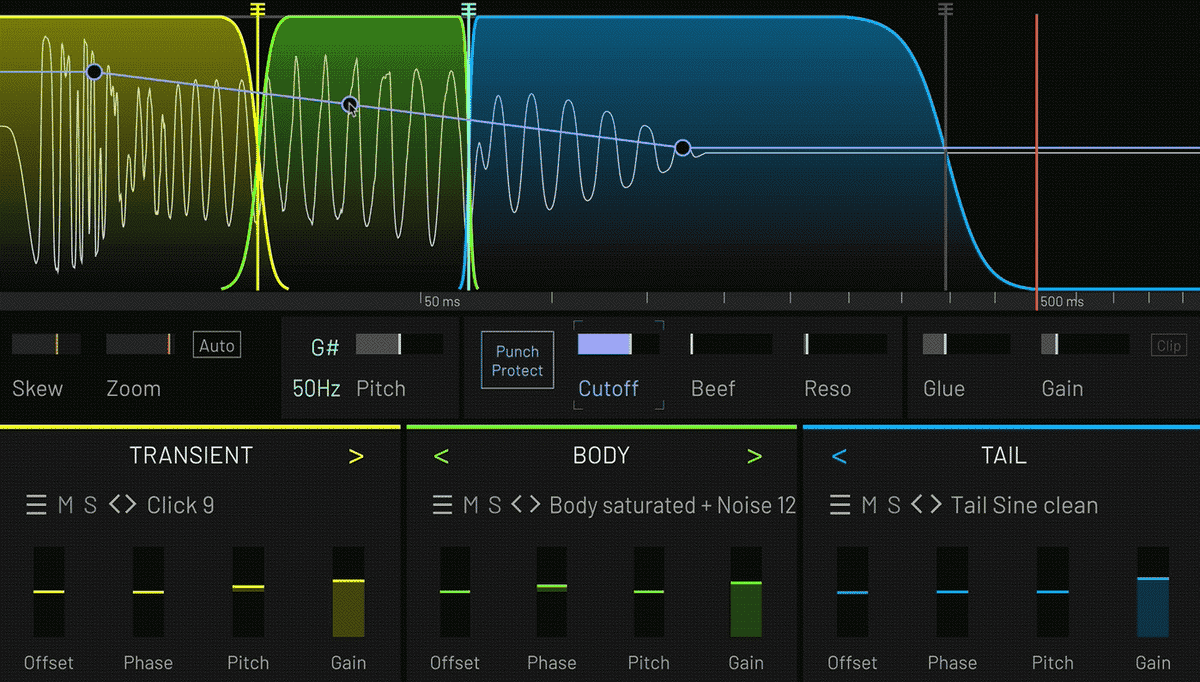Solo the Transient layer with the S icon

pyautogui.click(x=91, y=505)
